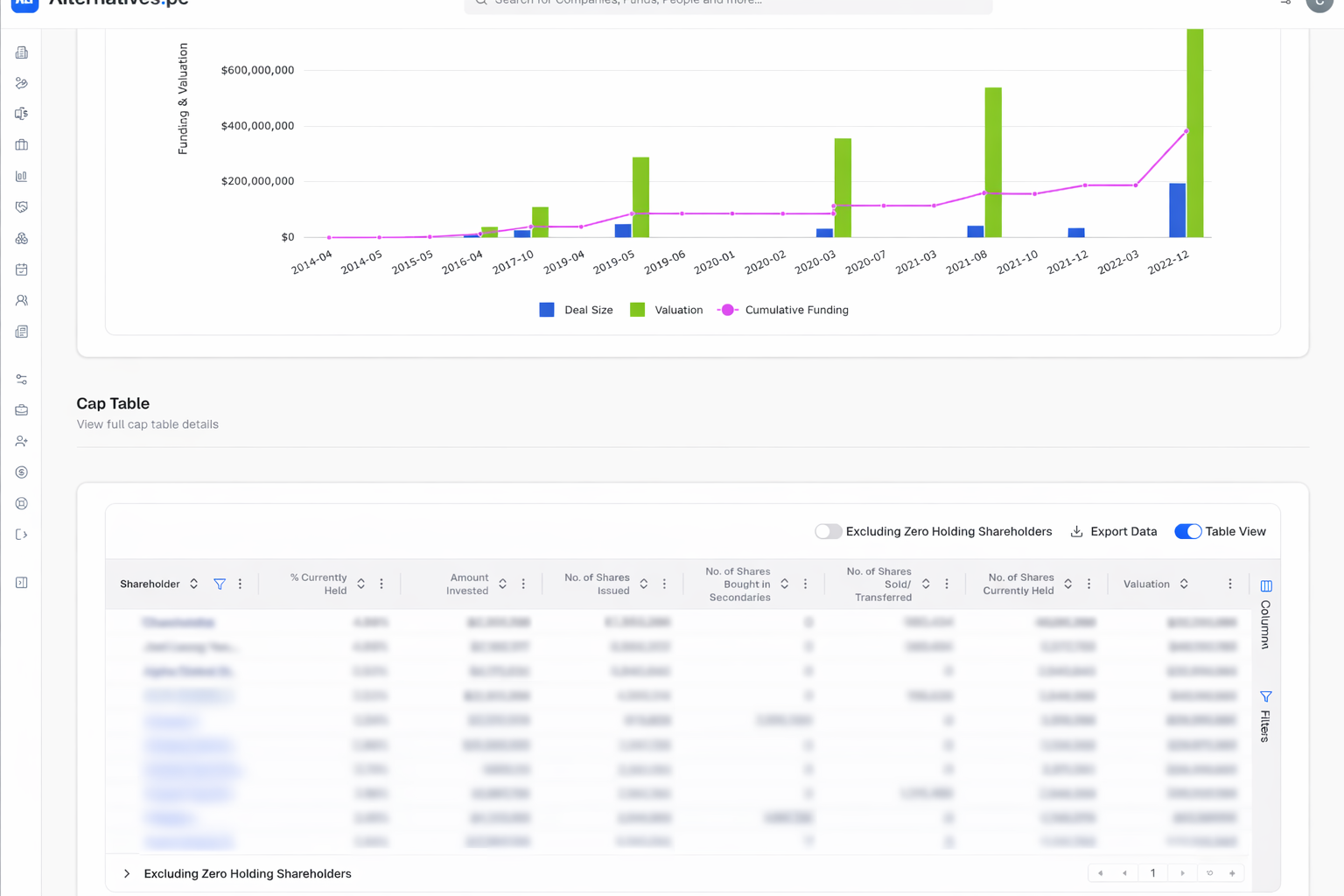This screenshot has width=1344, height=896.
Task: Open the Columns side panel tab
Action: (x=1265, y=614)
